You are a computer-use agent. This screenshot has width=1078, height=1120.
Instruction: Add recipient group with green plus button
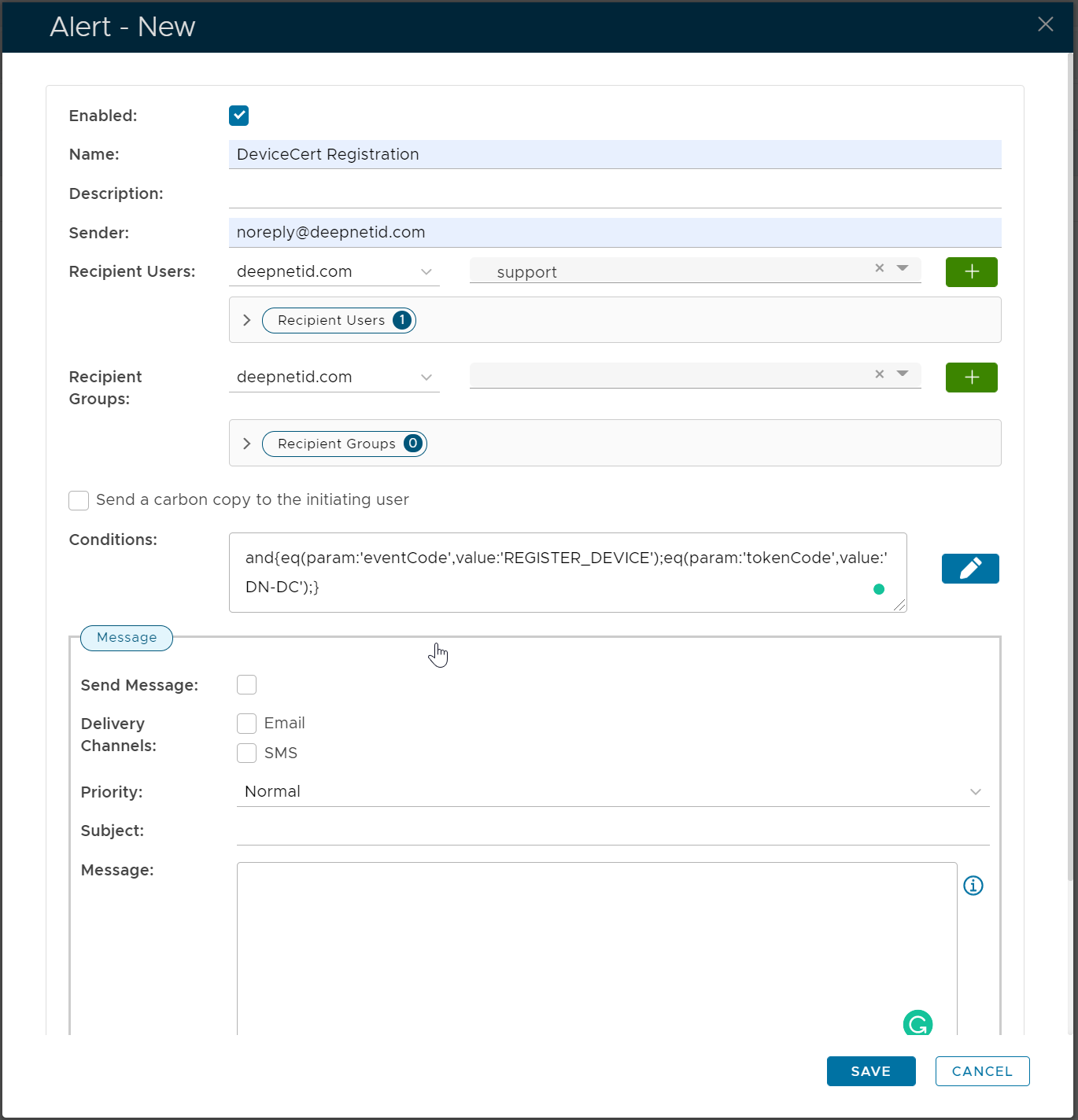pos(971,378)
